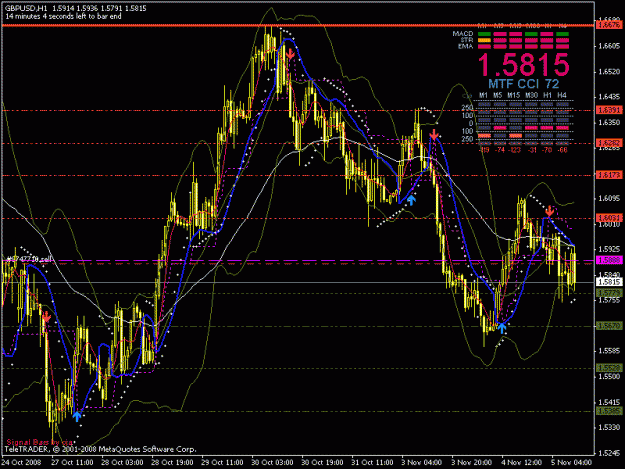
Task: Select the red sell arrow above 5 Nov 04:00
Action: pyautogui.click(x=550, y=211)
